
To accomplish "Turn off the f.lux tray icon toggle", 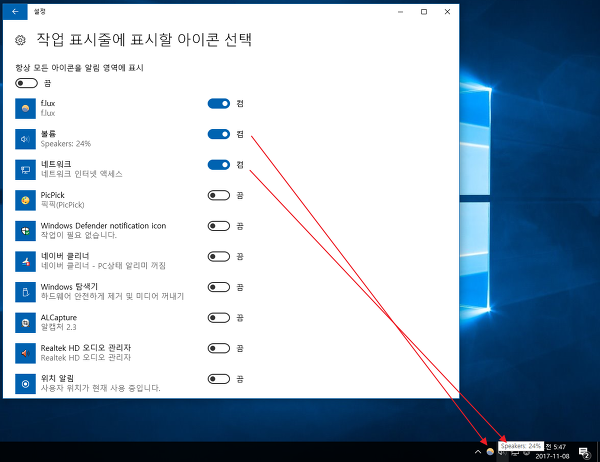I will pyautogui.click(x=218, y=103).
